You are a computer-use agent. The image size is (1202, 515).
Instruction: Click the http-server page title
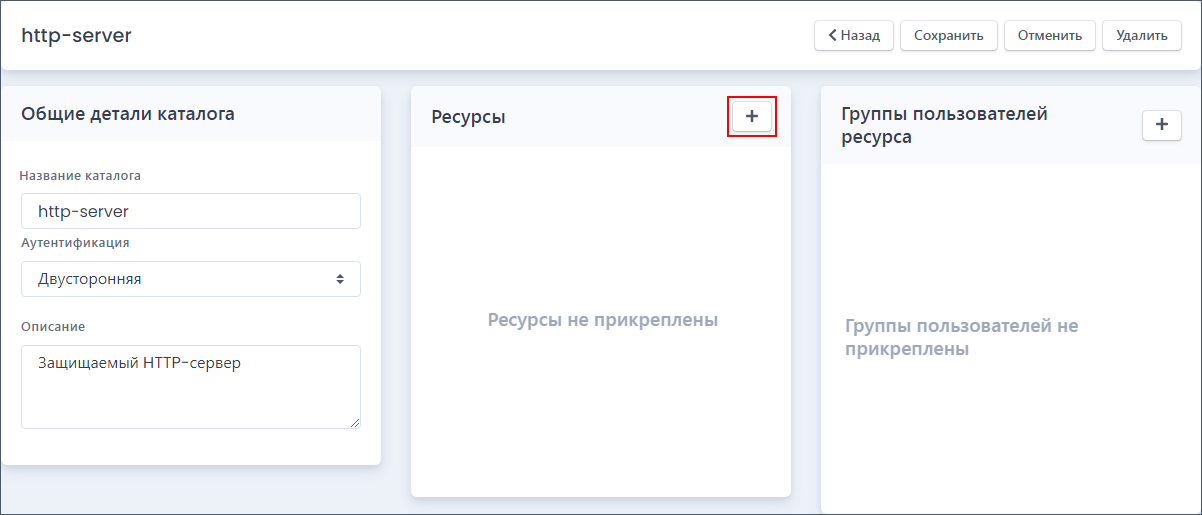click(76, 35)
